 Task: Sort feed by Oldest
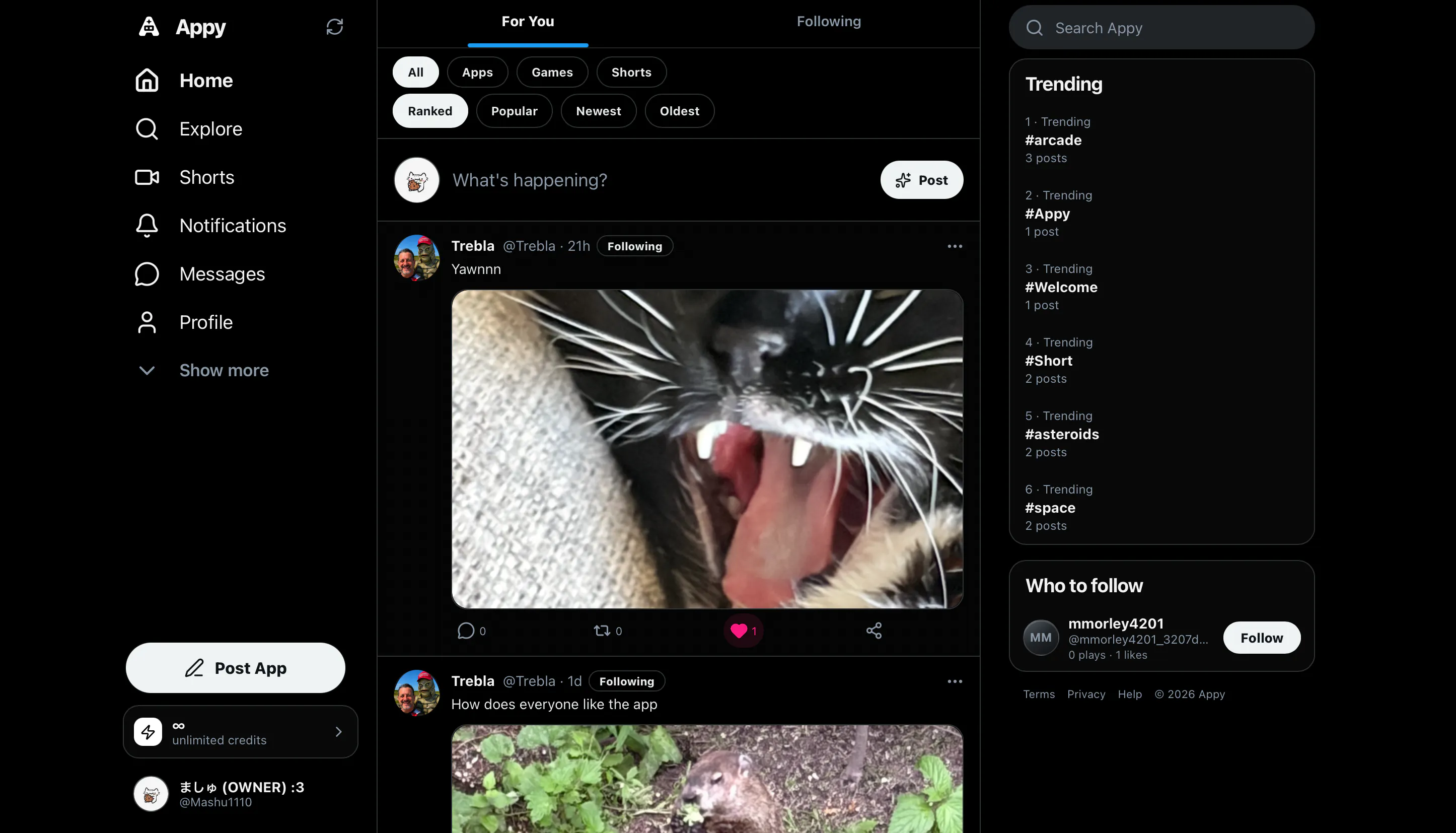coord(679,111)
